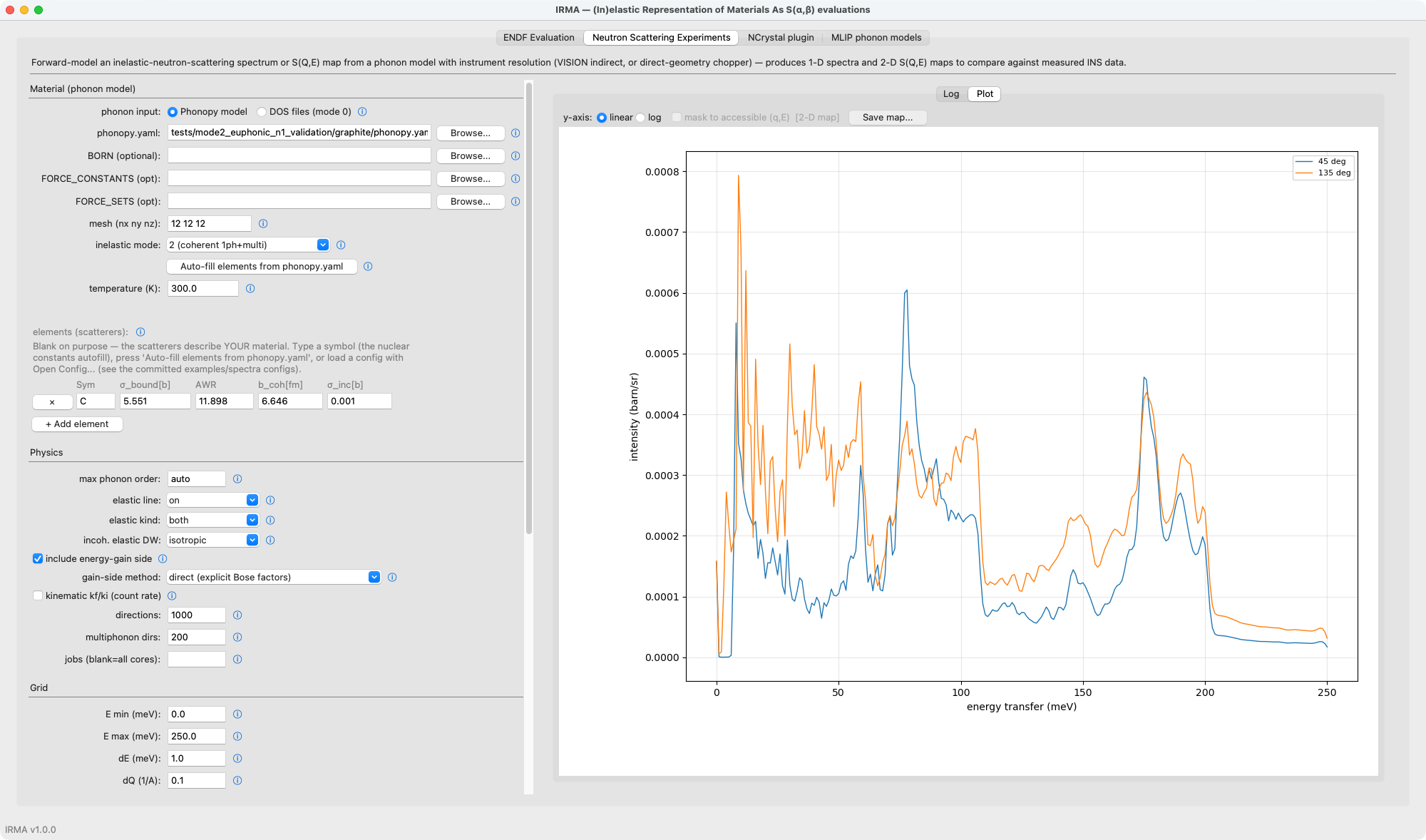Click the phonopy.yaml path field
The height and width of the screenshot is (840, 1426).
pyautogui.click(x=299, y=133)
